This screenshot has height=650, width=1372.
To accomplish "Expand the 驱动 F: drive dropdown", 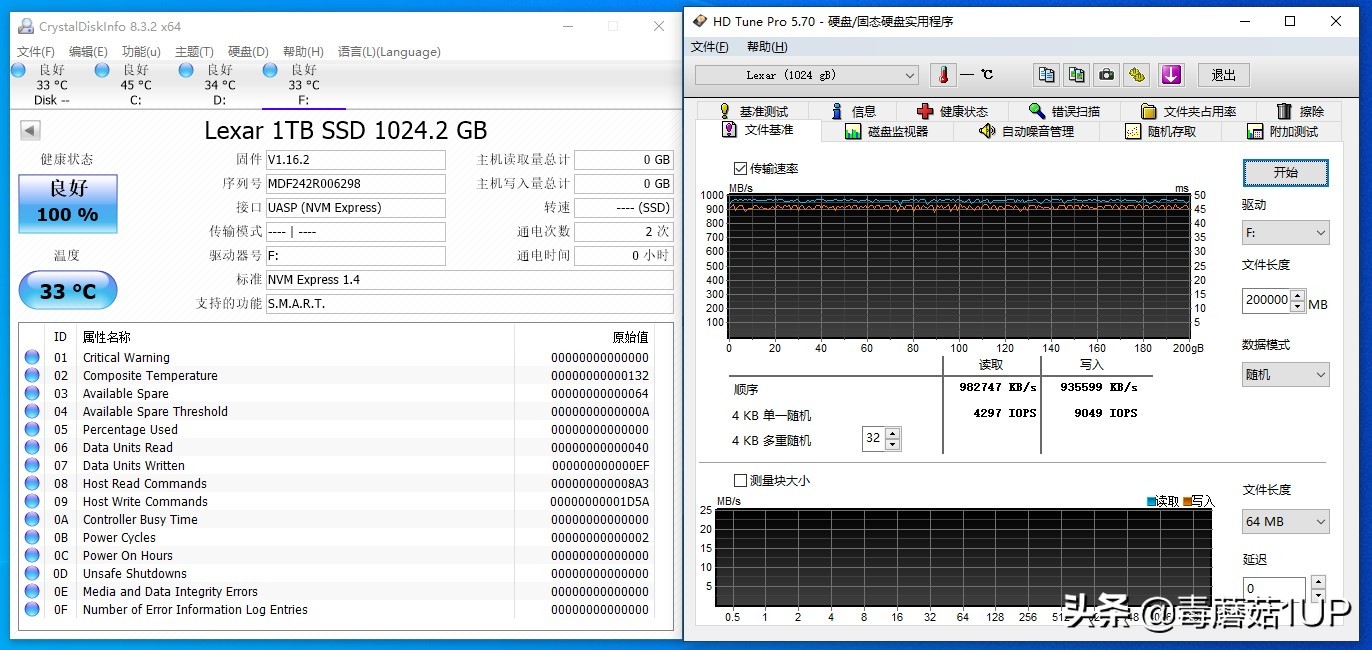I will point(1286,233).
